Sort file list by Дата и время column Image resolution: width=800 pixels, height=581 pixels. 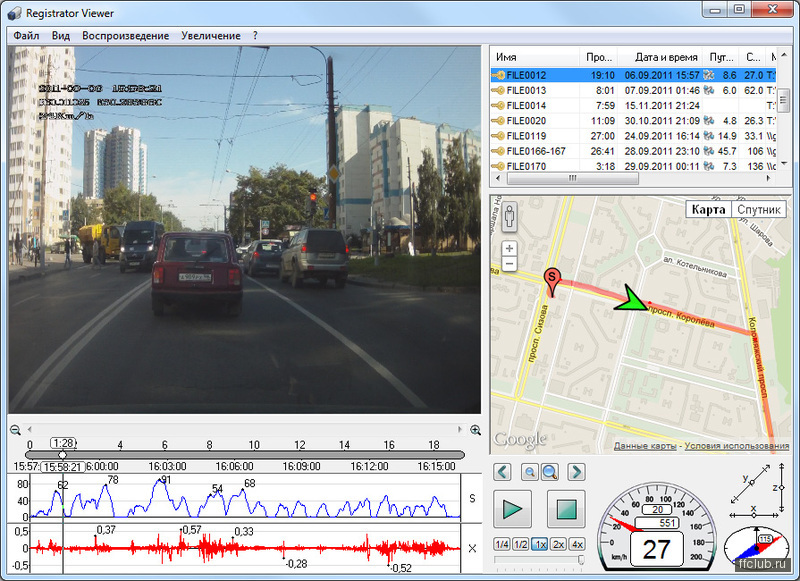pos(660,57)
